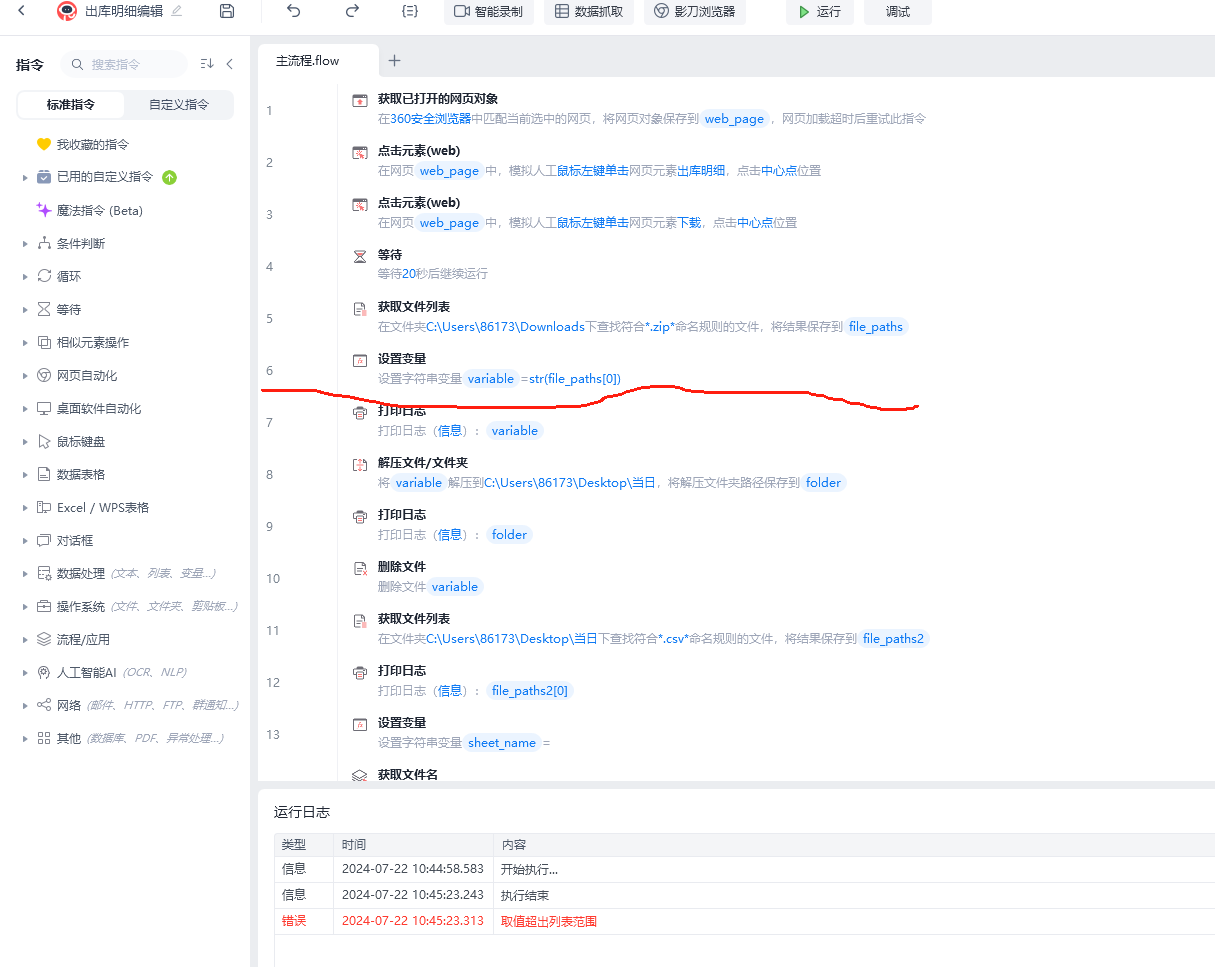1215x967 pixels.
Task: Click the pencil icon to rename 出库明细编辑
Action: coord(177,11)
